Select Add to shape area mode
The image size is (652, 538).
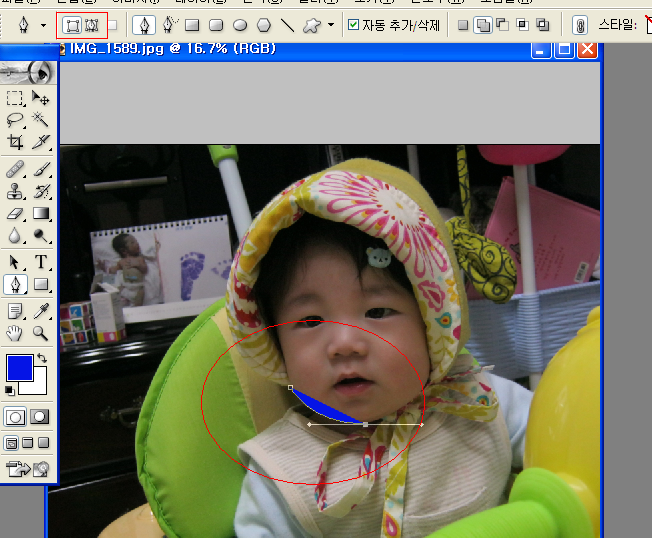tap(483, 25)
